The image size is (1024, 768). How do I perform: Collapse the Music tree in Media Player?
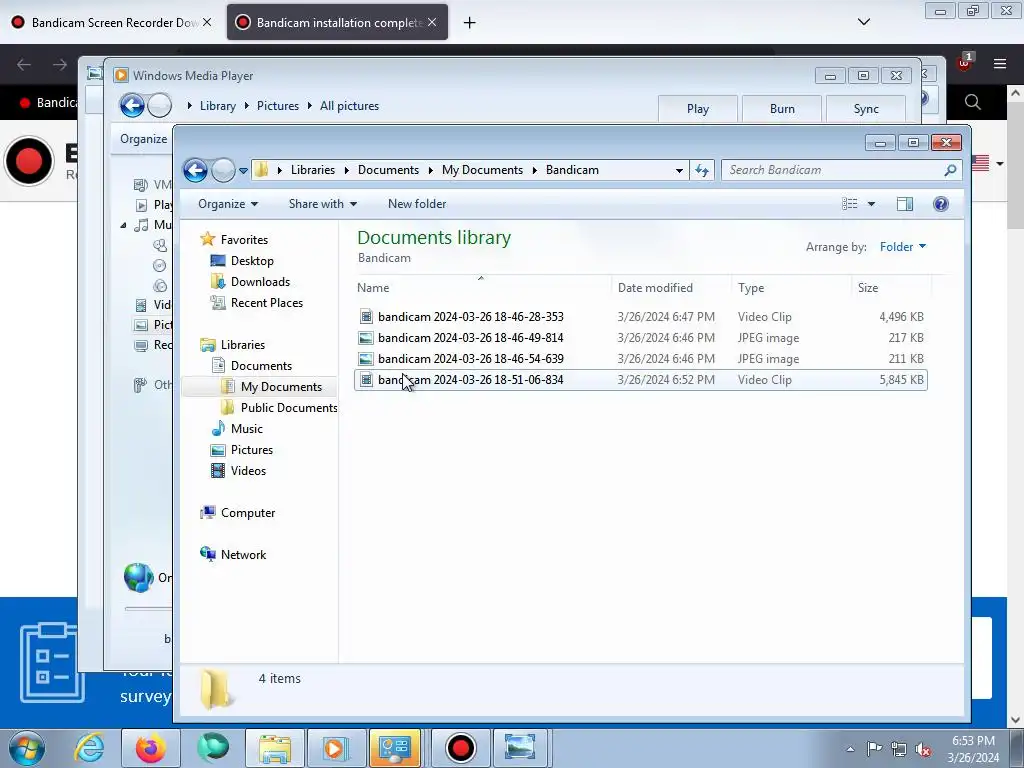[123, 225]
